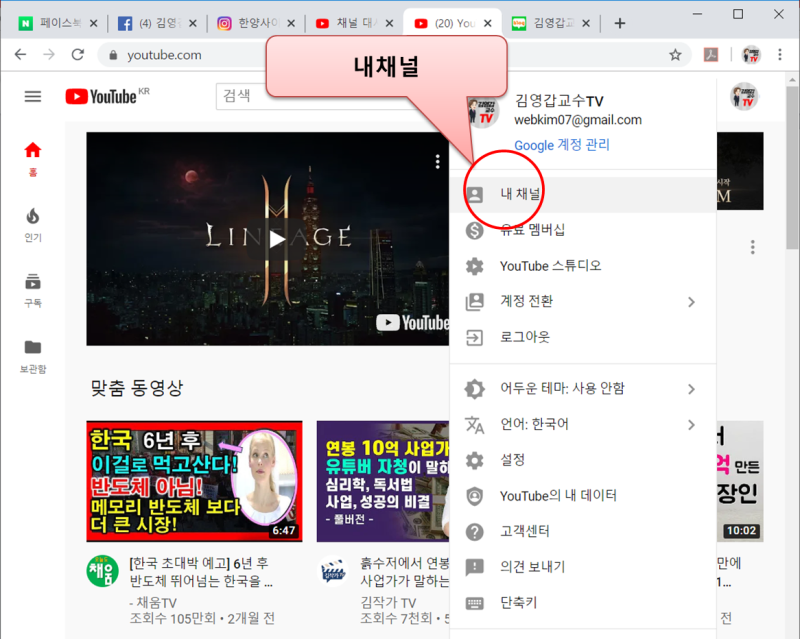800x639 pixels.
Task: Close the Instagram 한양사이 tab
Action: (291, 23)
